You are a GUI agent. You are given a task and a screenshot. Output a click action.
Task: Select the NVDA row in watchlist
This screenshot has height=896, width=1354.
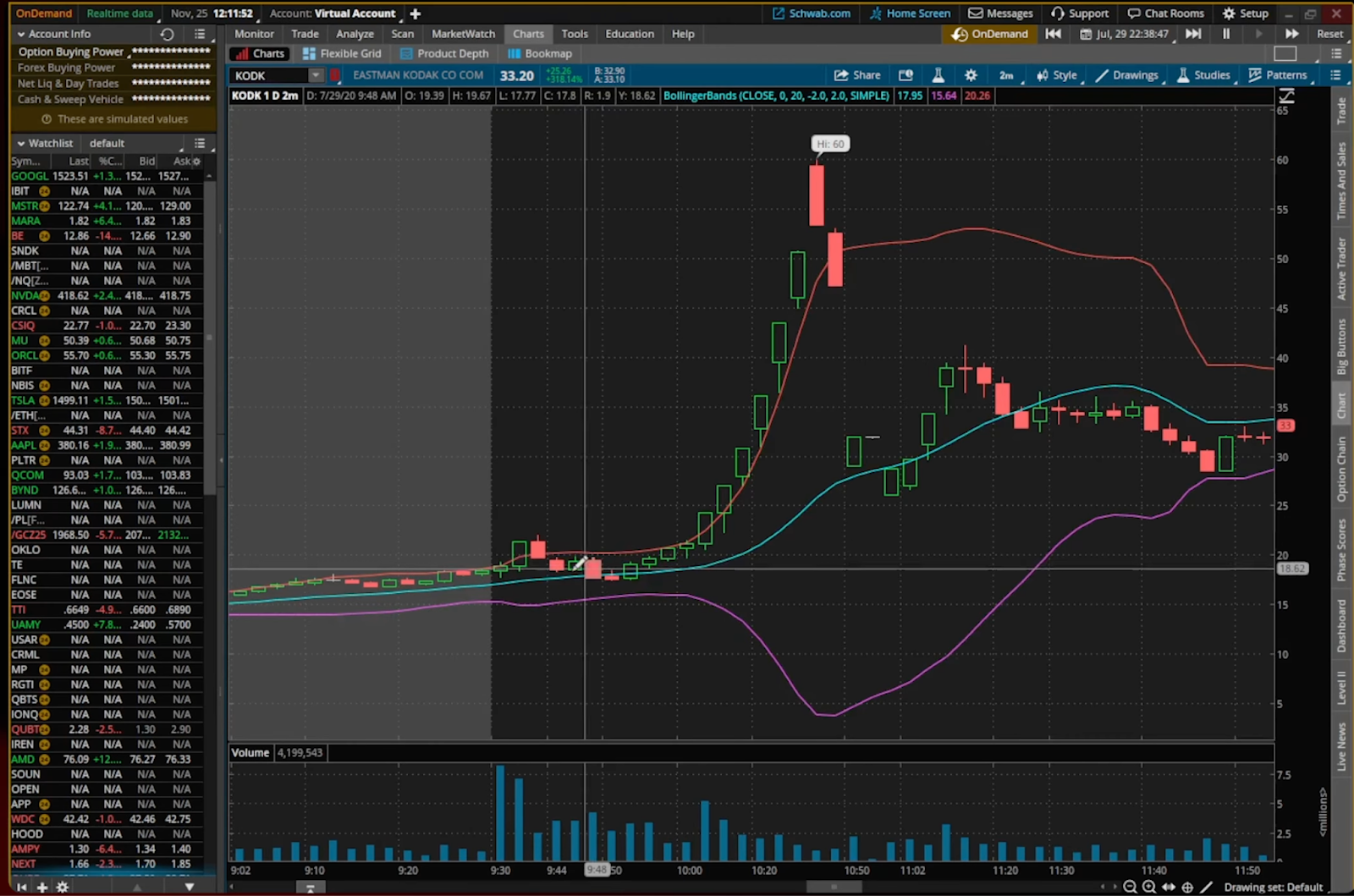(106, 295)
